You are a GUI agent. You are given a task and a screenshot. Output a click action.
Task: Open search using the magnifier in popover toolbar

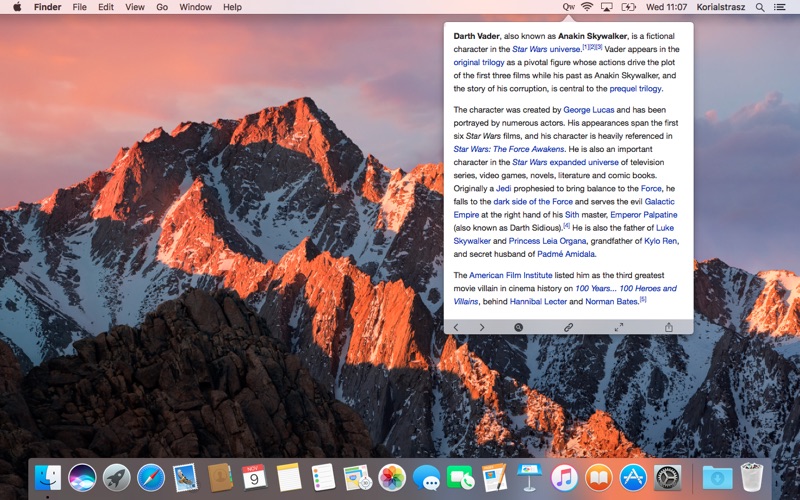point(518,328)
